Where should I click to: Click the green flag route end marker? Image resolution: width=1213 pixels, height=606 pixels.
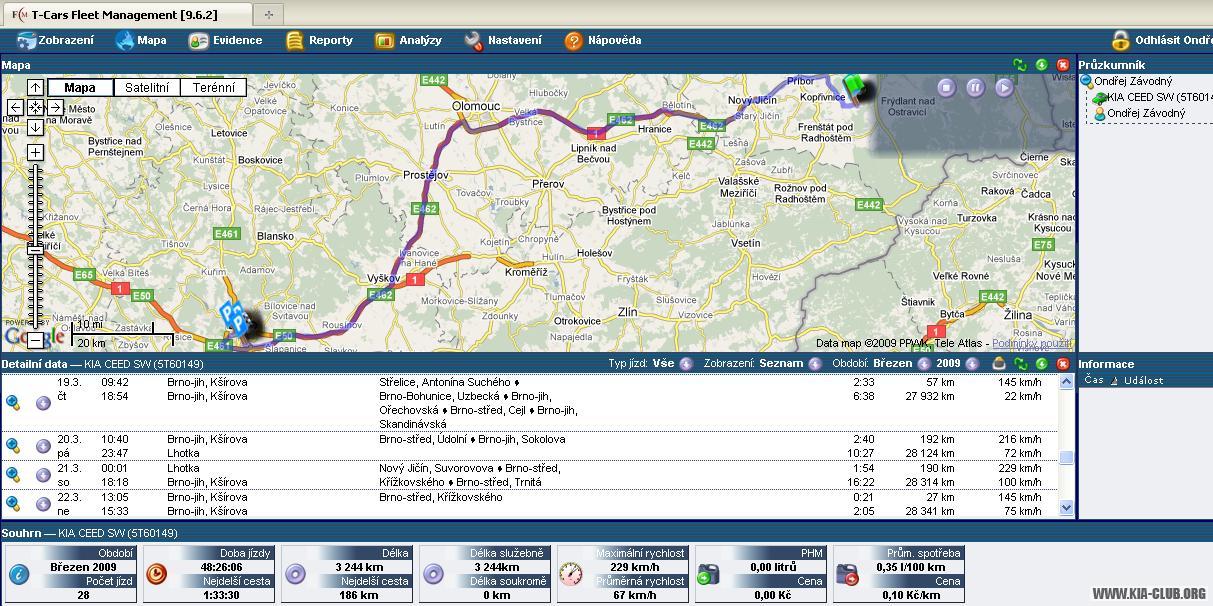pyautogui.click(x=853, y=84)
